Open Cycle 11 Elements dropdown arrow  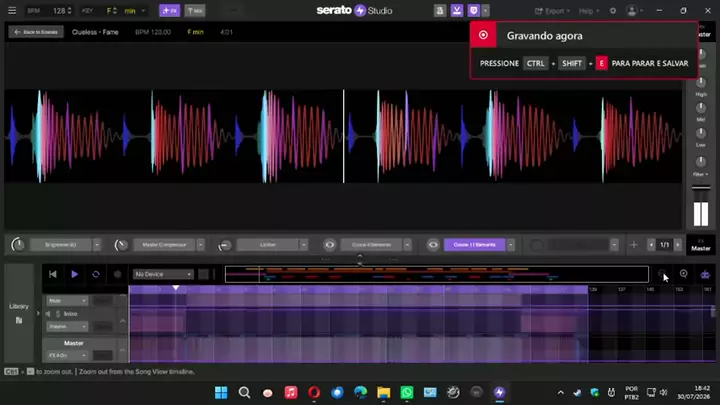click(x=511, y=245)
